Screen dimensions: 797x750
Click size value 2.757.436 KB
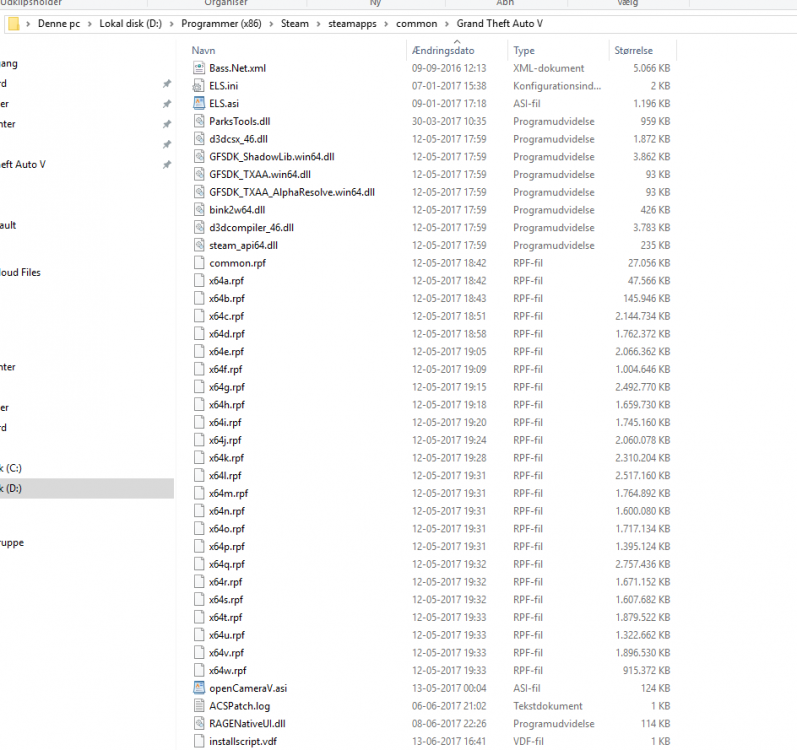[x=642, y=564]
